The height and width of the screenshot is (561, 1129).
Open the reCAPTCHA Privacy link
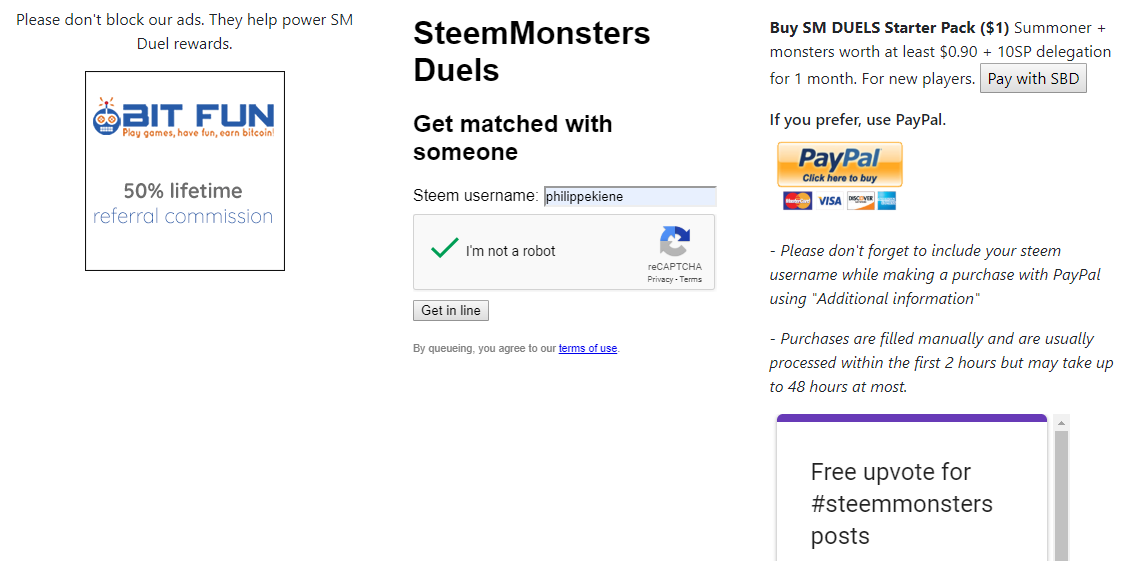[x=659, y=280]
